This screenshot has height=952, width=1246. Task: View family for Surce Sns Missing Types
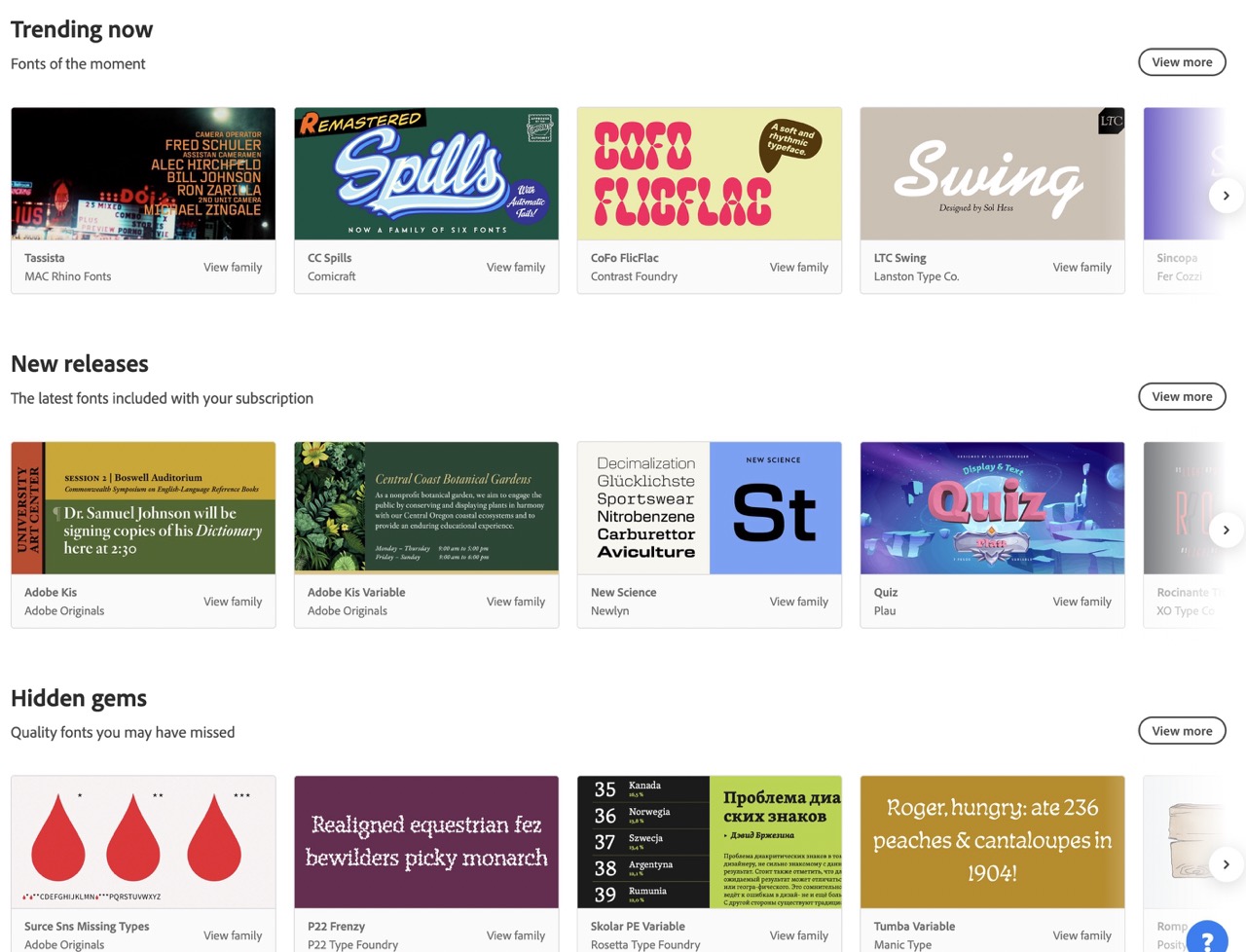pyautogui.click(x=233, y=935)
